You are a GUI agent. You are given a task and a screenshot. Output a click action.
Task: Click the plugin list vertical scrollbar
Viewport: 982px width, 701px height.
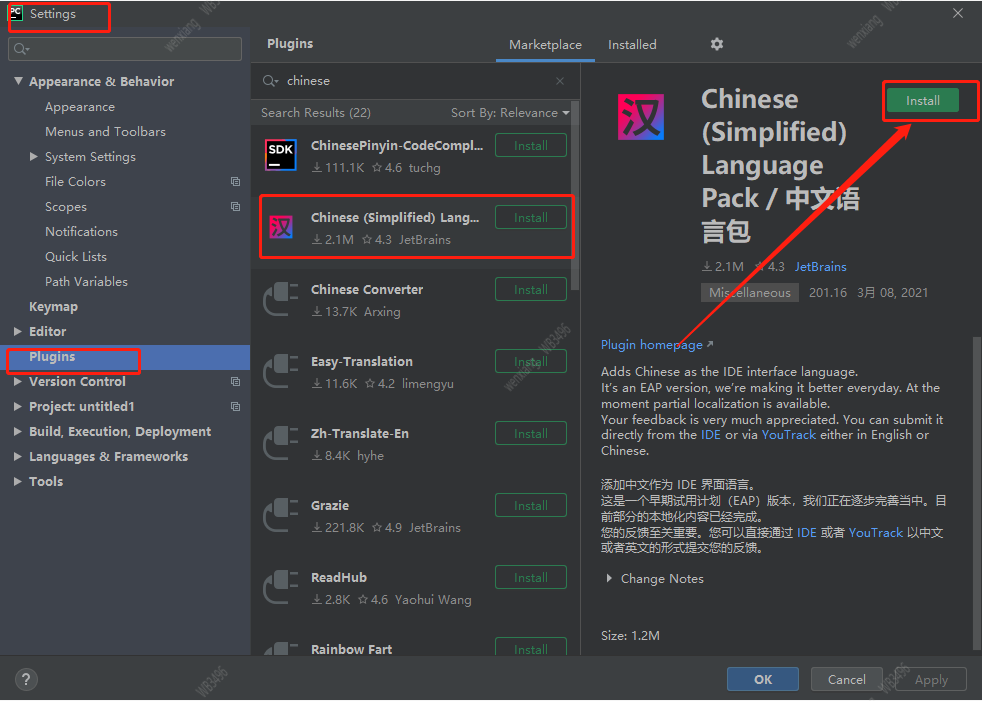575,196
